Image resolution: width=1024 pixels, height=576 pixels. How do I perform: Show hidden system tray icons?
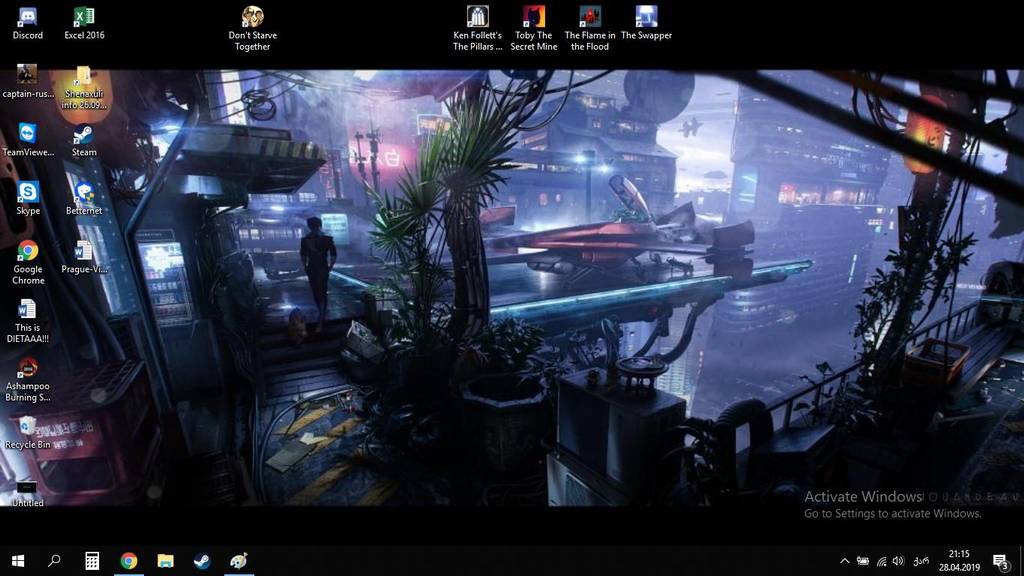[844, 561]
